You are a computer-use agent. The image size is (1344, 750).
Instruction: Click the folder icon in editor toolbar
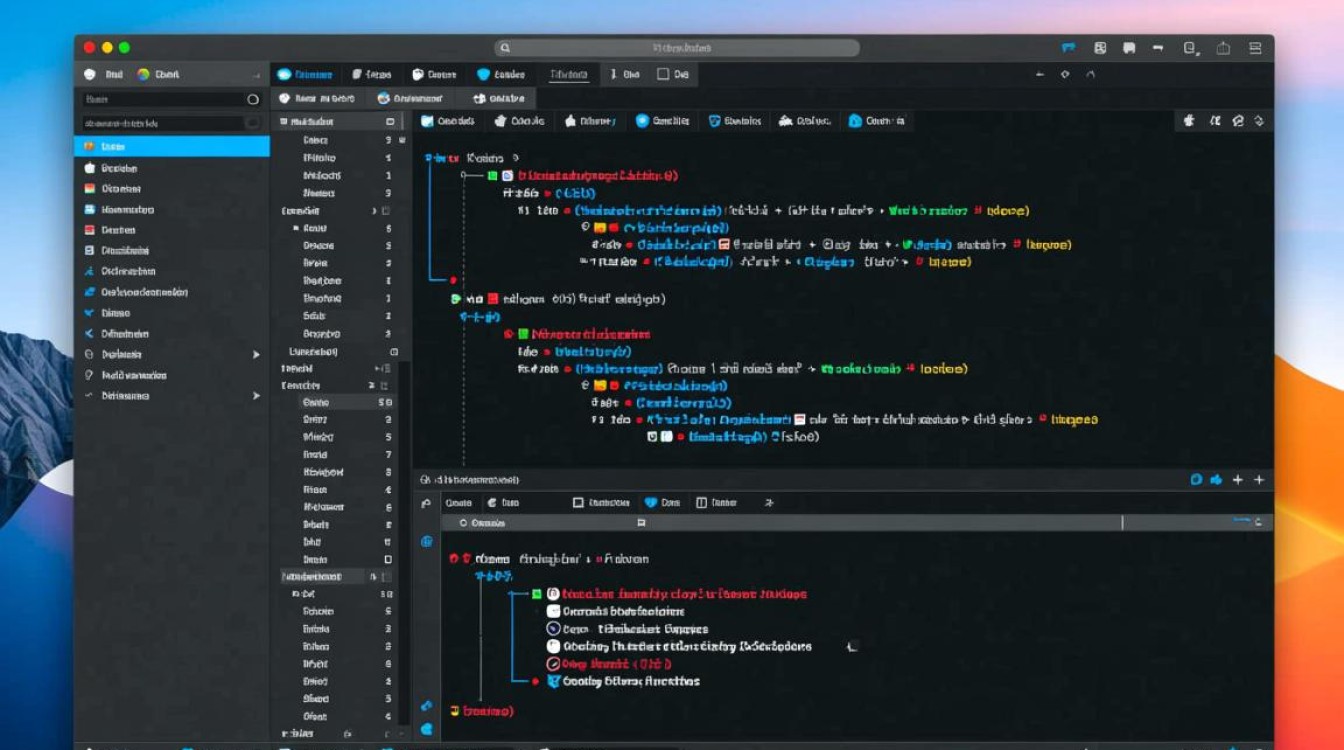tap(427, 121)
